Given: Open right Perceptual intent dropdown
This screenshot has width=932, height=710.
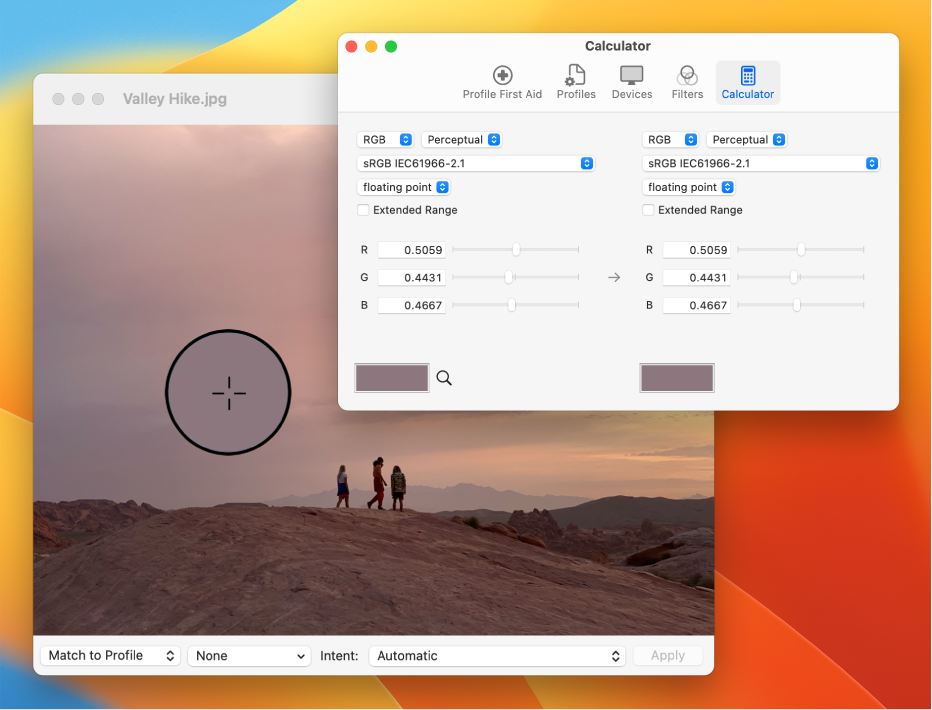Looking at the screenshot, I should [747, 140].
